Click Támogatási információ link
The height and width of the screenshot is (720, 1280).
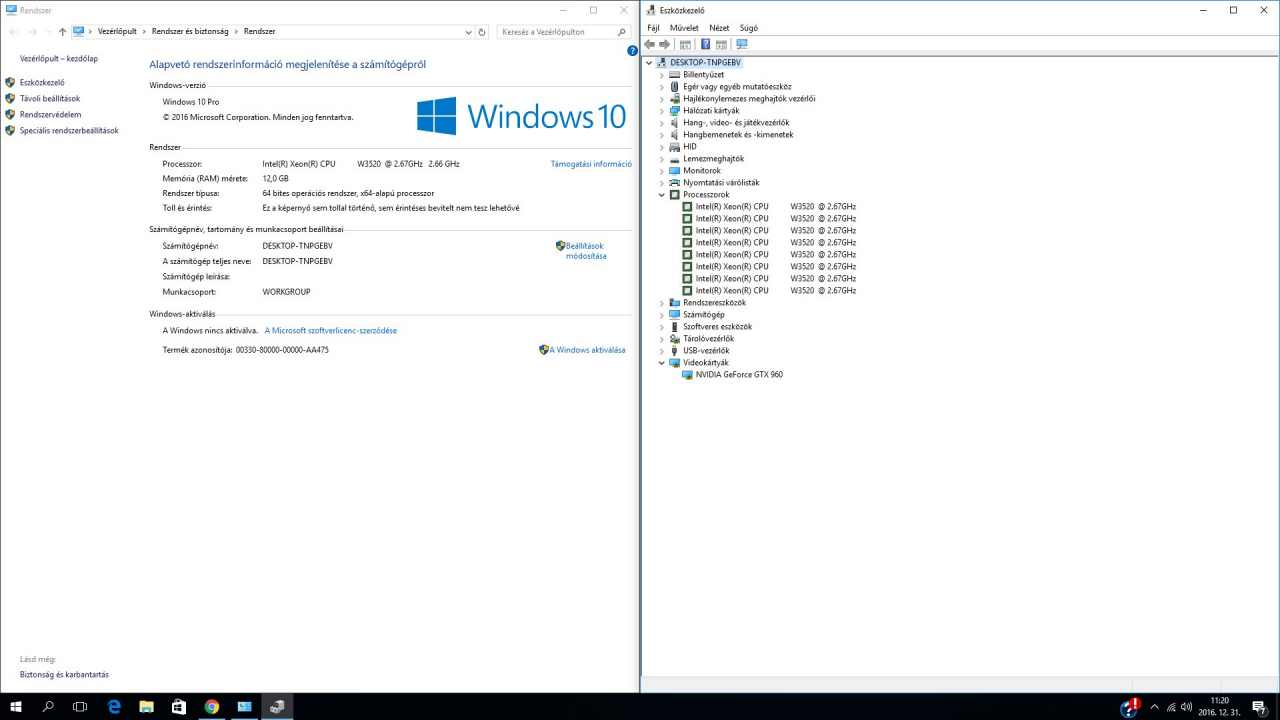click(x=591, y=164)
